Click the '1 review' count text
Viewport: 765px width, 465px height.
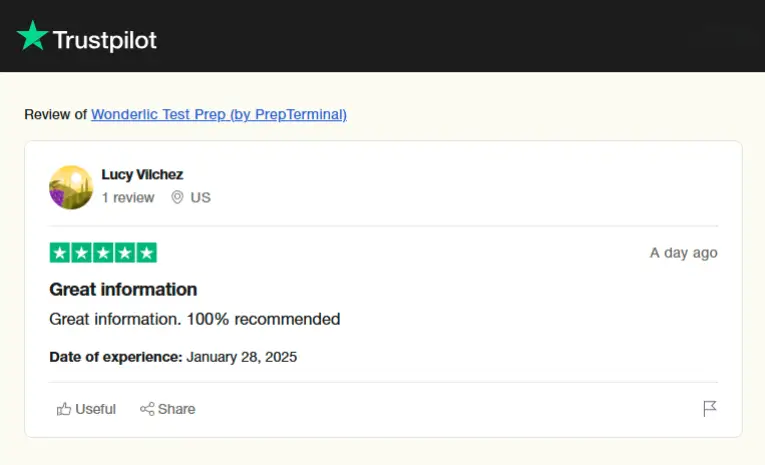click(128, 198)
